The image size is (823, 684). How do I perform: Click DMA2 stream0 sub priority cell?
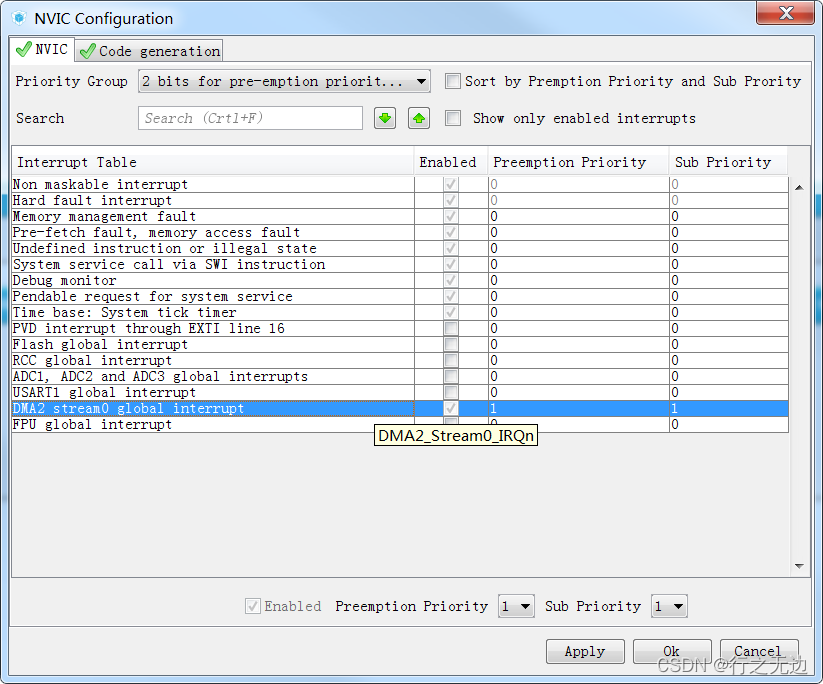(729, 409)
